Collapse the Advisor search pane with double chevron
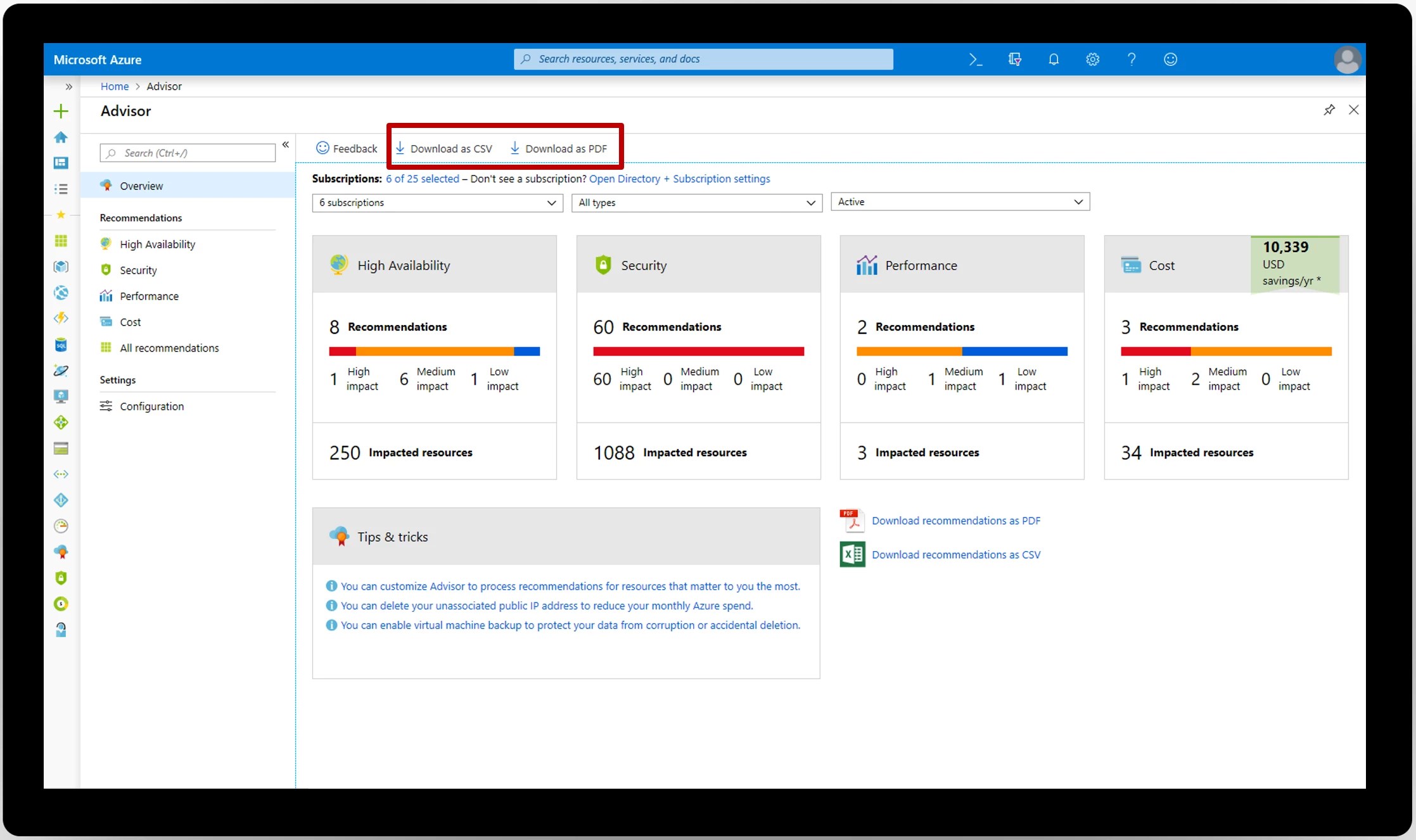 click(x=286, y=144)
